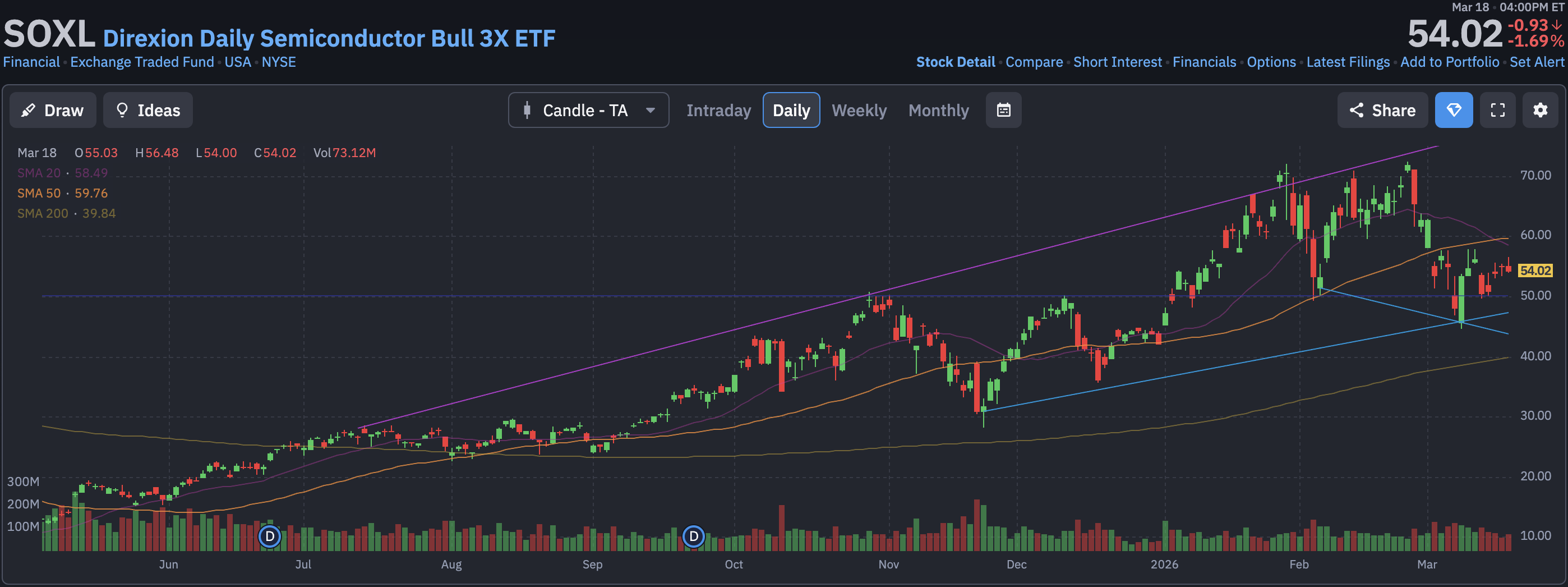Click the lightbulb icon in Ideas button

122,110
